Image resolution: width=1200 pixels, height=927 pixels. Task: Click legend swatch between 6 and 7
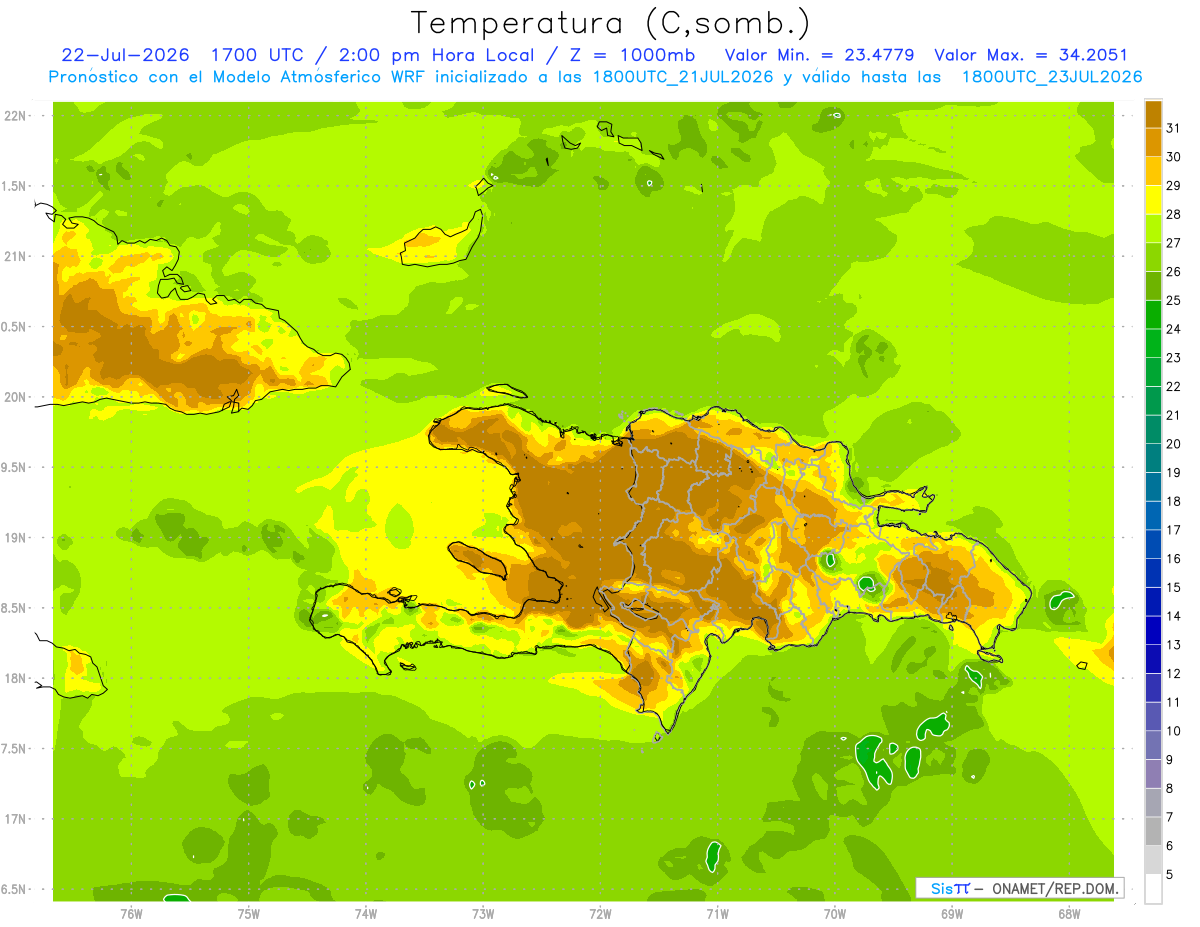(1153, 832)
